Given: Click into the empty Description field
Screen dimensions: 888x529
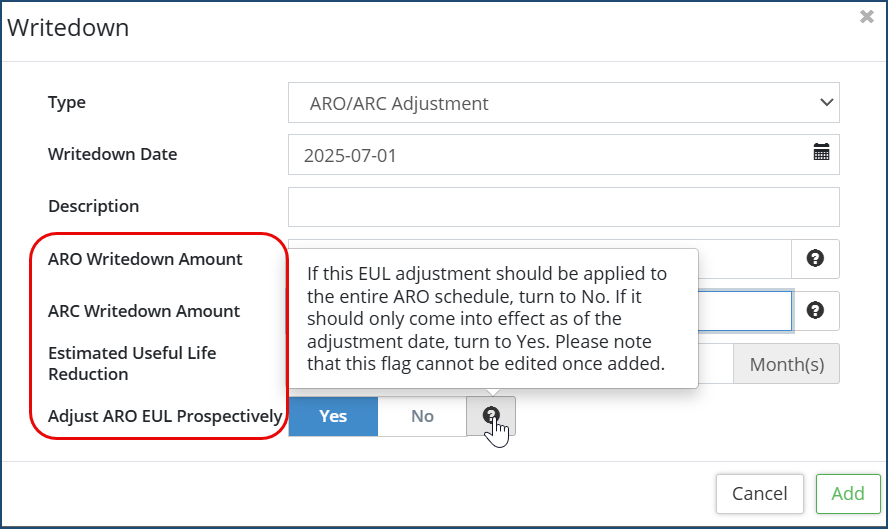Looking at the screenshot, I should [x=563, y=207].
